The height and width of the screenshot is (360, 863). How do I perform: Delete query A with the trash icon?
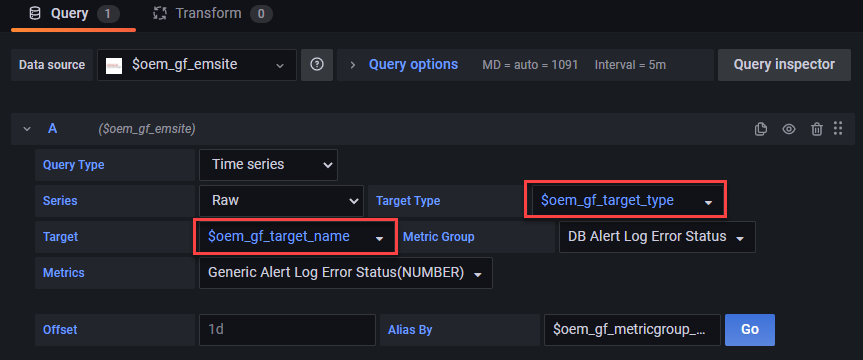[x=817, y=129]
